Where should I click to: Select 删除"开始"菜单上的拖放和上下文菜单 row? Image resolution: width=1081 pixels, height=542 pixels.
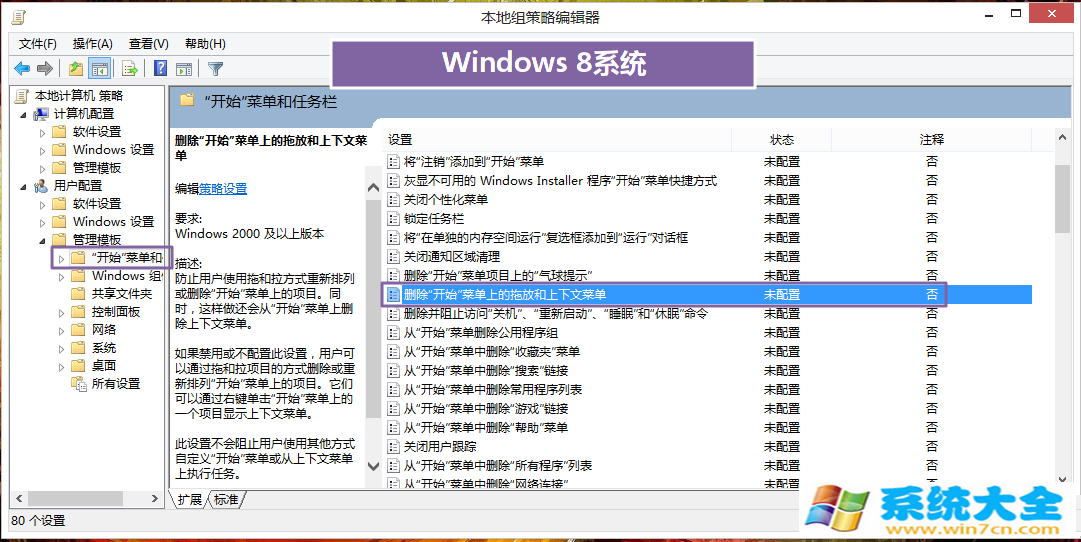pyautogui.click(x=707, y=294)
